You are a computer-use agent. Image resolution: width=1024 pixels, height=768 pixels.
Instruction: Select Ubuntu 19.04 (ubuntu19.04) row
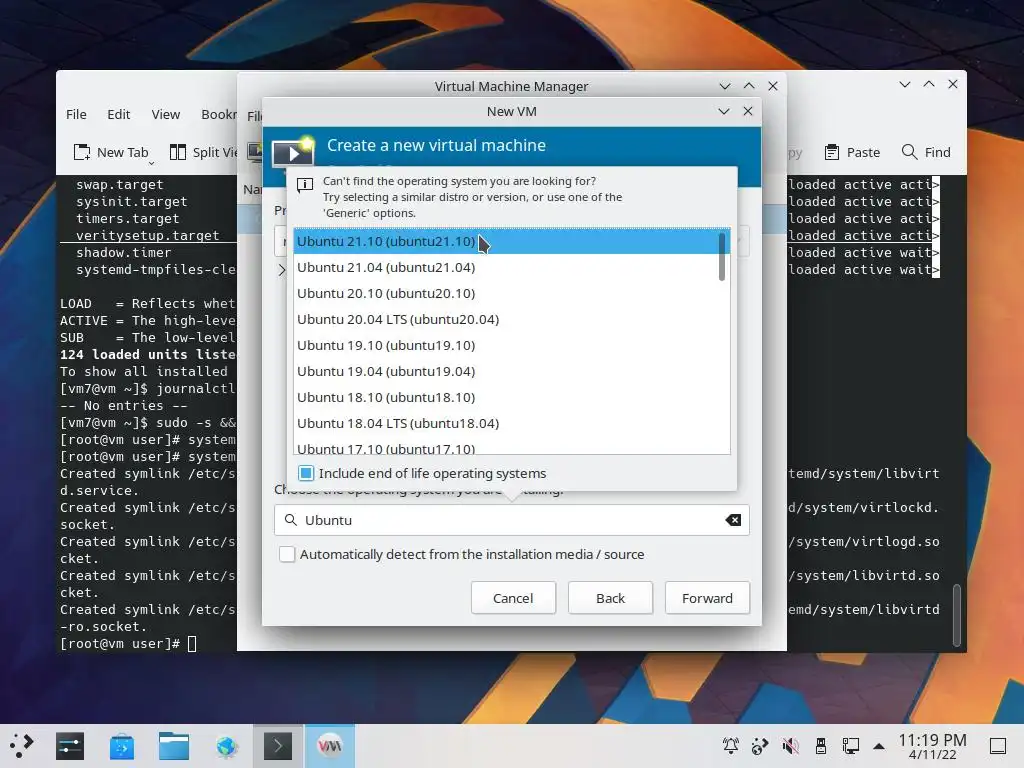511,372
